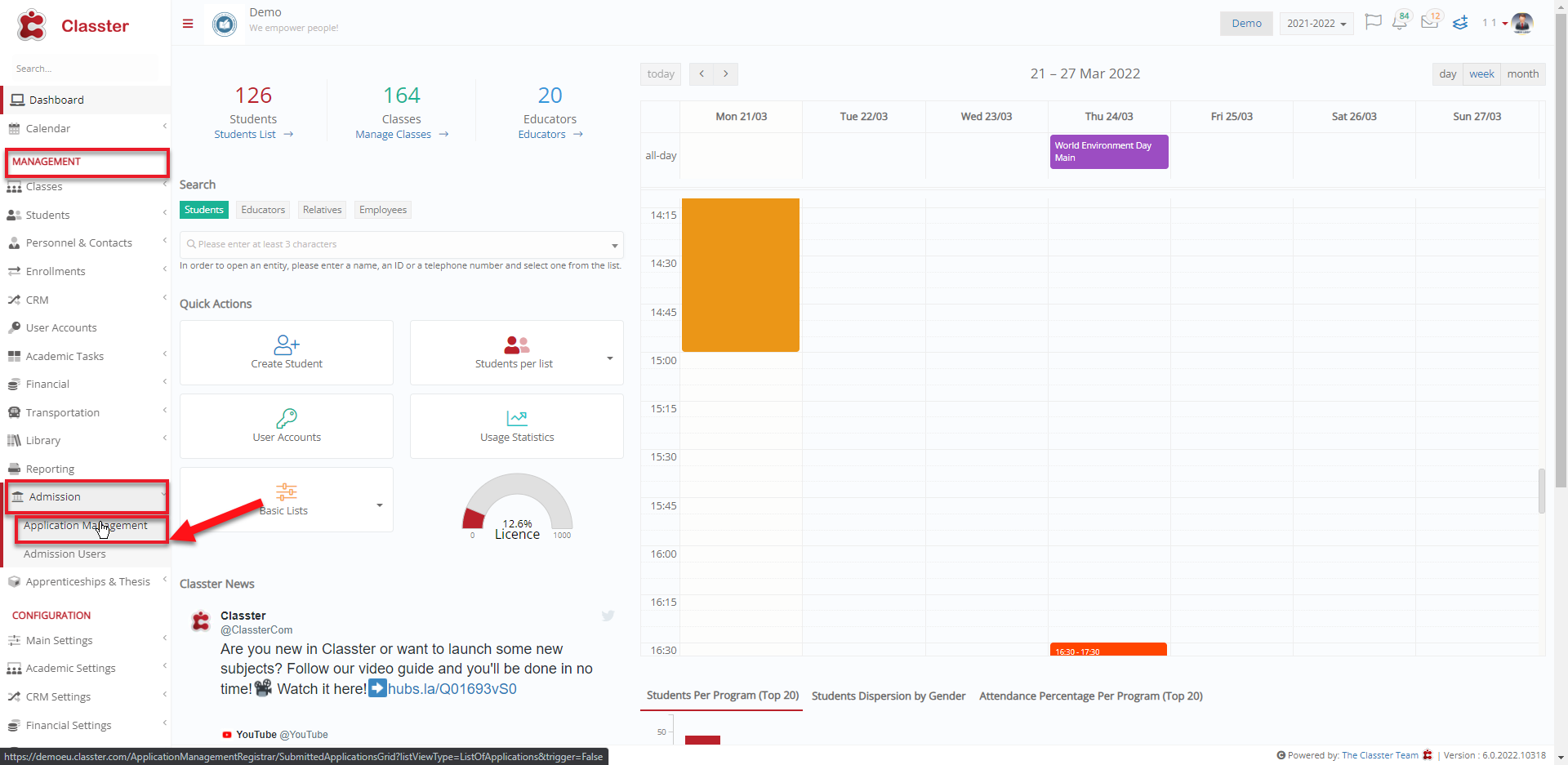The height and width of the screenshot is (765, 1568).
Task: Open the World Environment Day event
Action: pos(1109,152)
